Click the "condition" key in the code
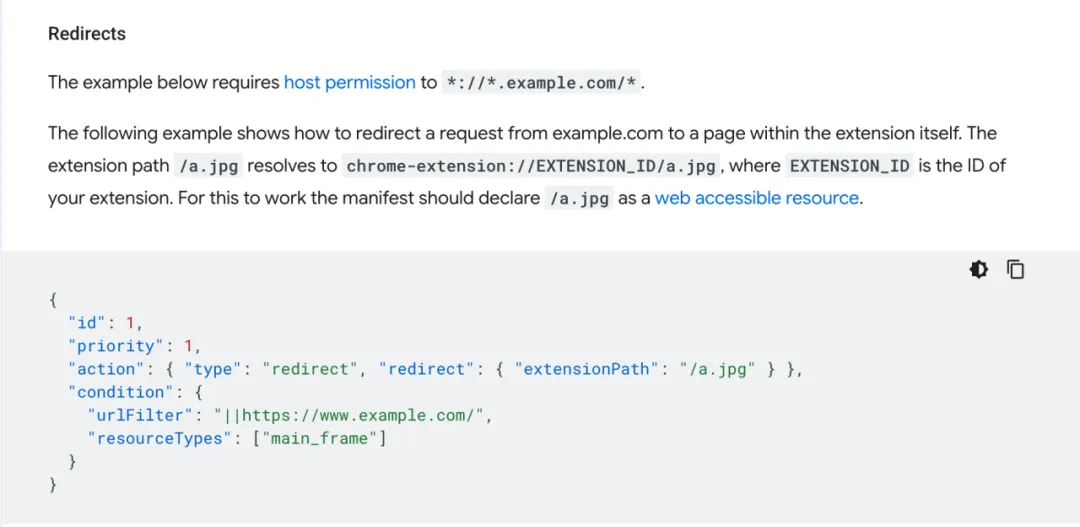 point(120,392)
